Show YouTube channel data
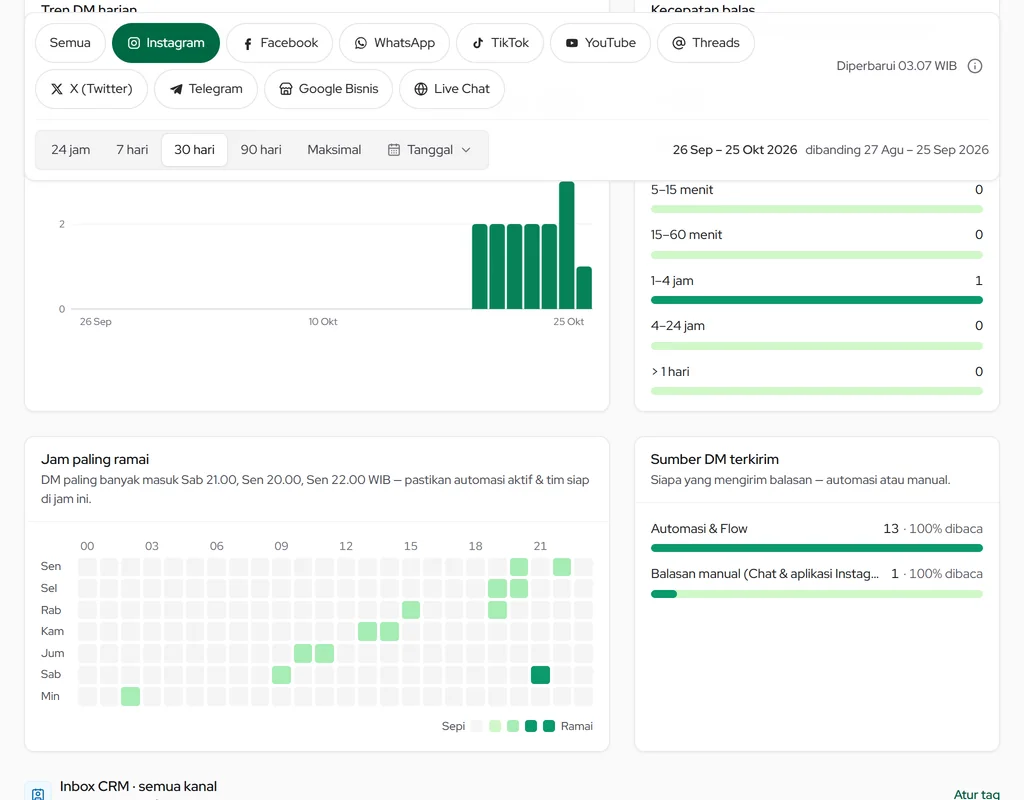Screen dimensions: 1024x800 pos(600,43)
